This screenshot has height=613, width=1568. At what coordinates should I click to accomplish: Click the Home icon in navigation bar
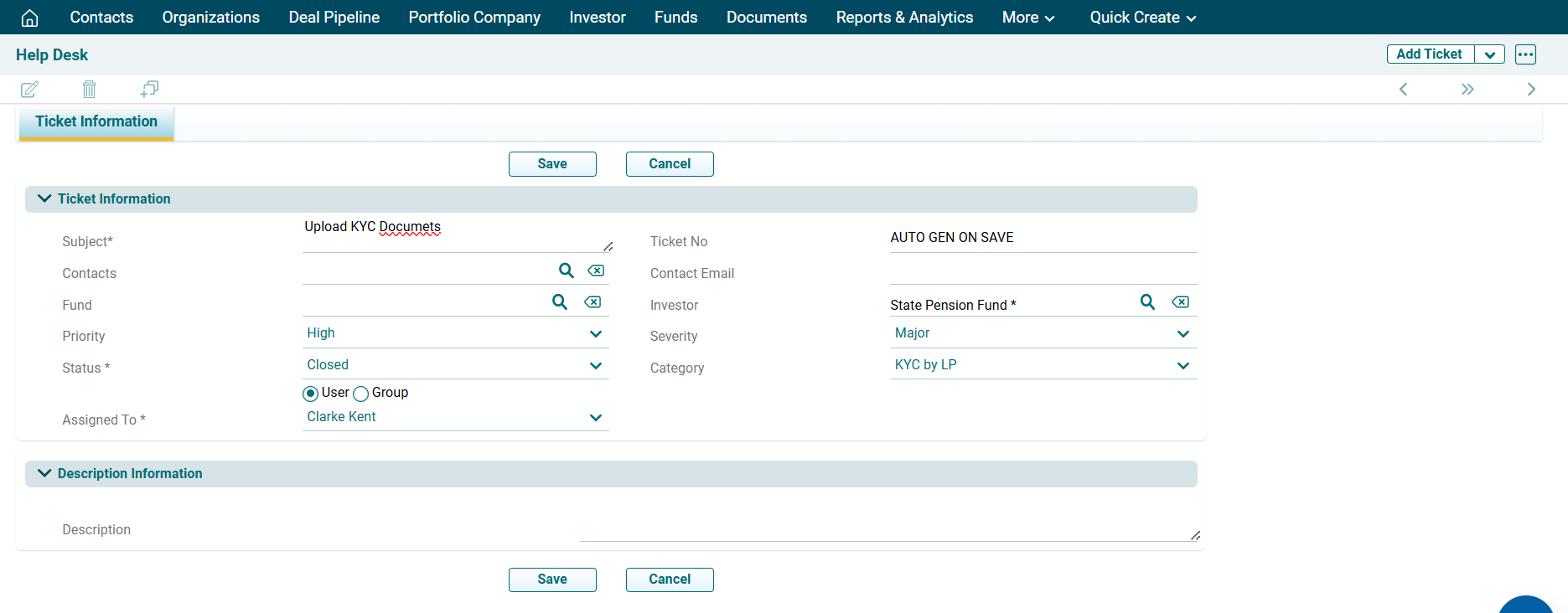(x=29, y=18)
